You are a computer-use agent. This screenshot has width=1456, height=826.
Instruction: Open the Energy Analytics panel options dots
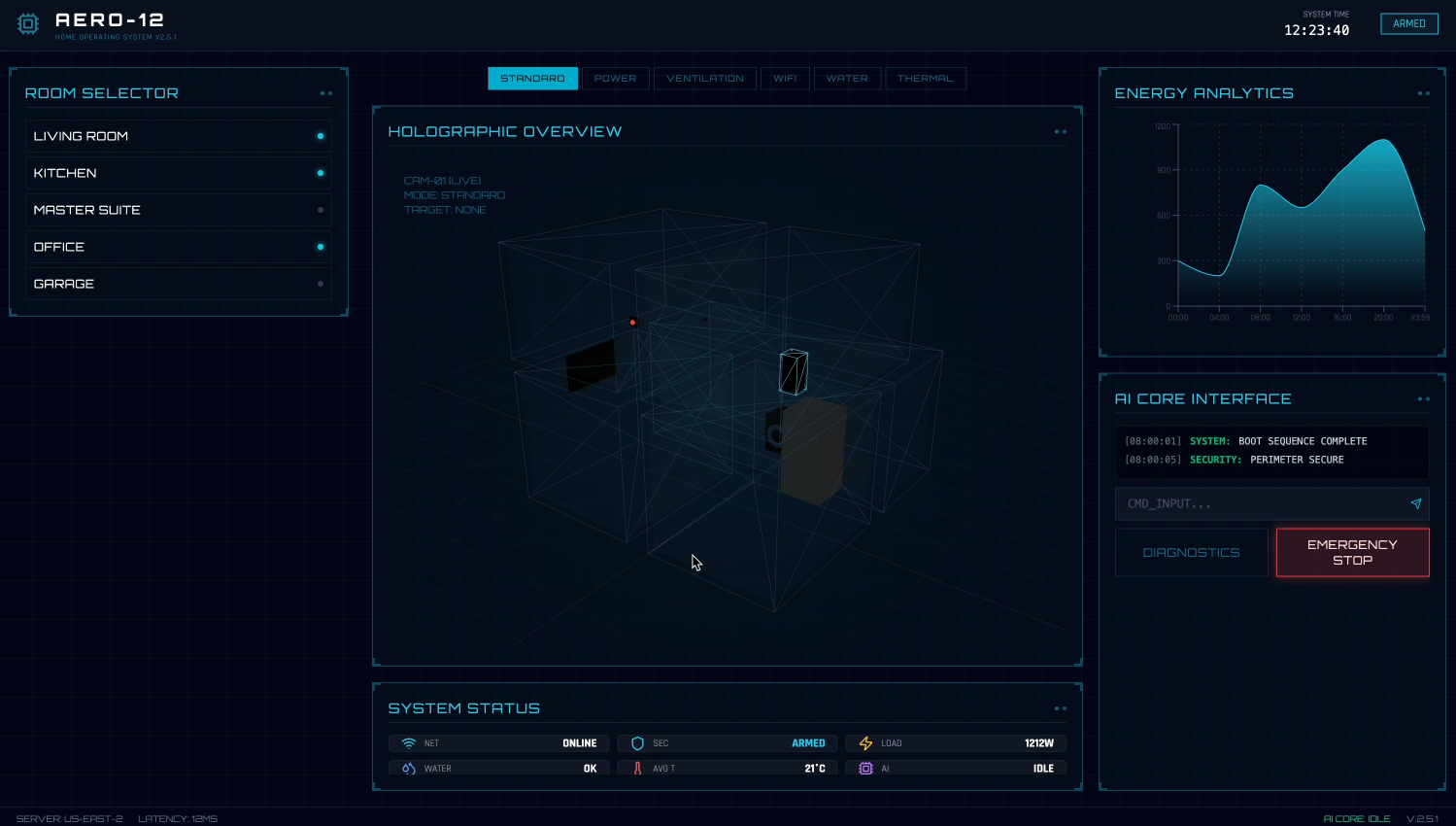(1424, 91)
